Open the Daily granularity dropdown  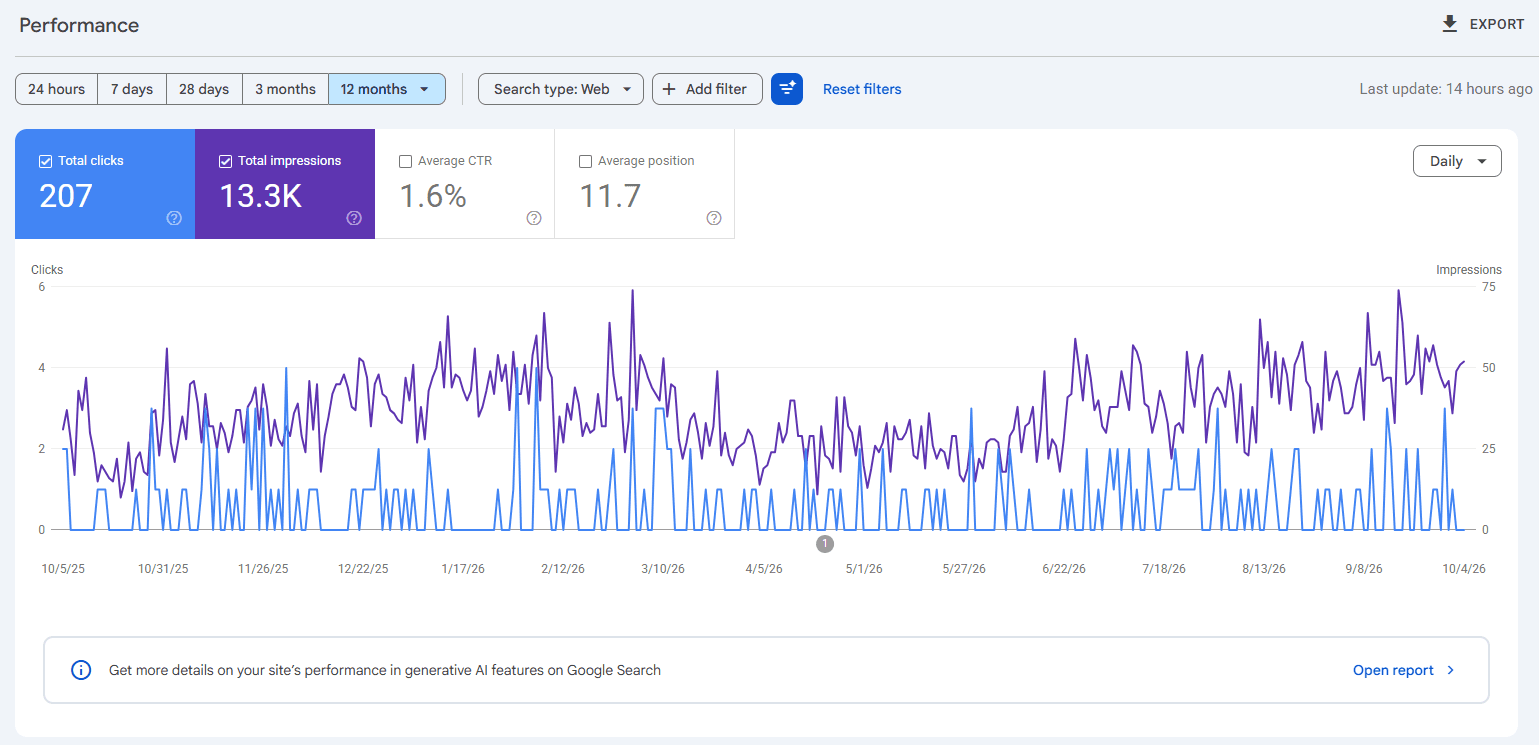click(x=1457, y=161)
